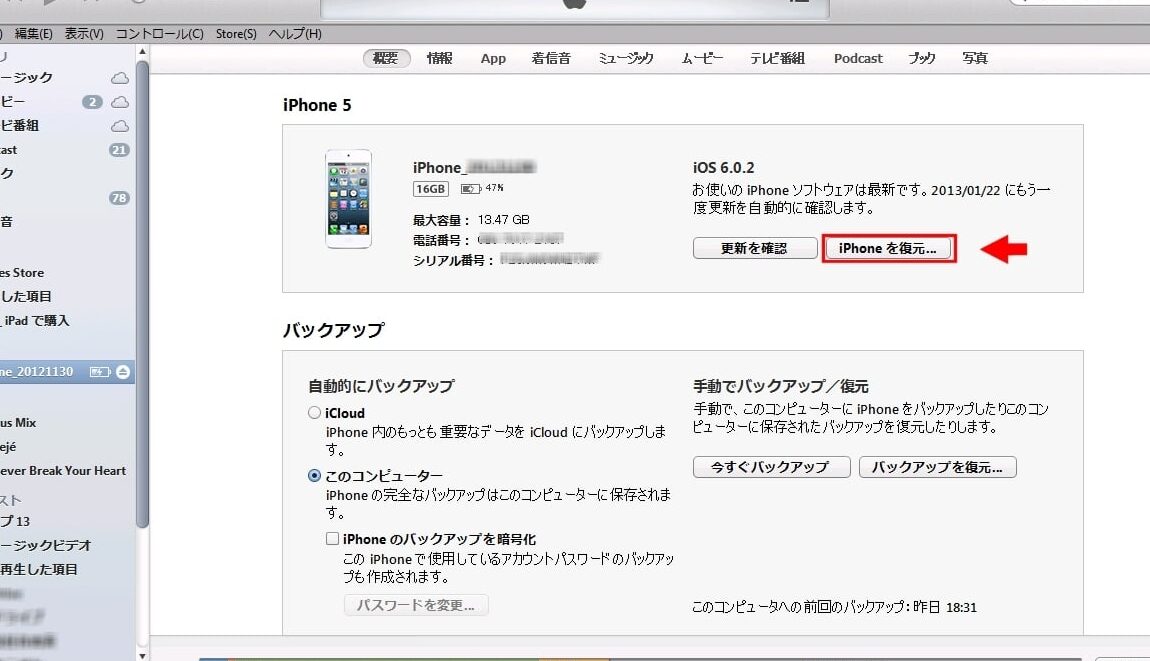Screen dimensions: 1150x661
Task: Select the 再生した項目 playlist
Action: pos(39,570)
